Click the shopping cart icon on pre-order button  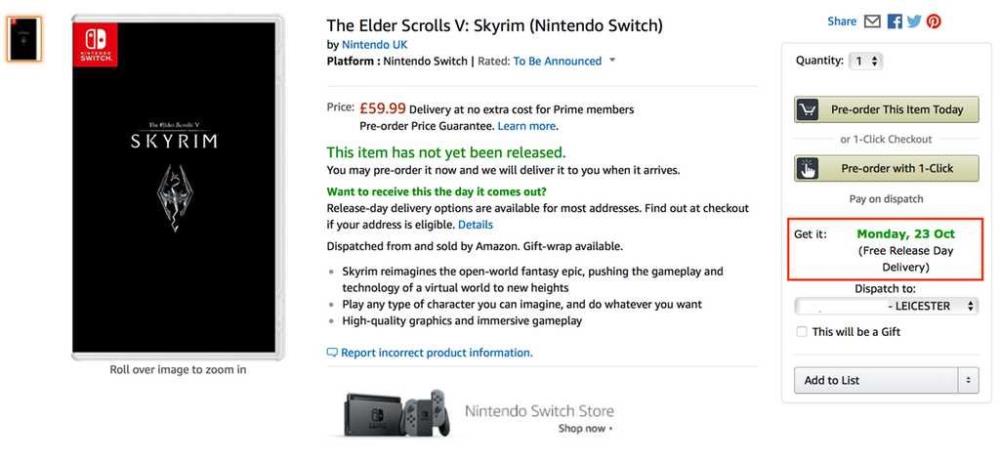[807, 110]
